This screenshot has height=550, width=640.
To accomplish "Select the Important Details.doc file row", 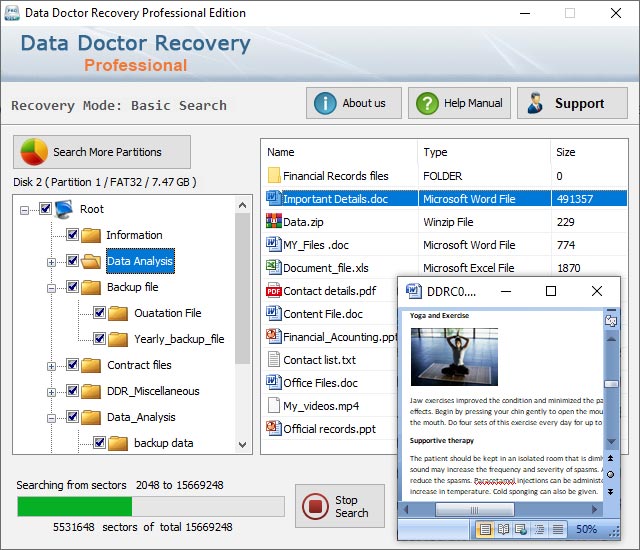I will [x=446, y=199].
